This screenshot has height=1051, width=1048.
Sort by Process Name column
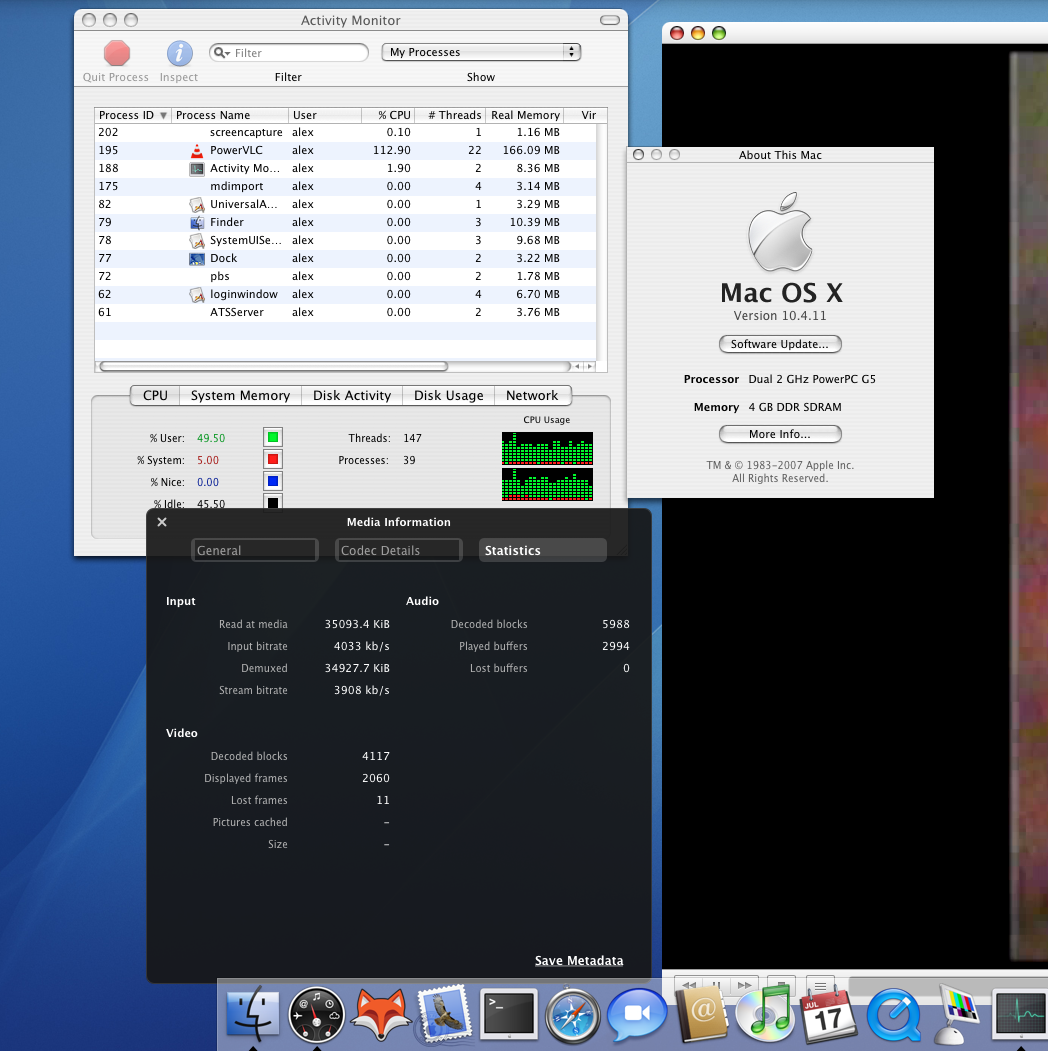[230, 115]
